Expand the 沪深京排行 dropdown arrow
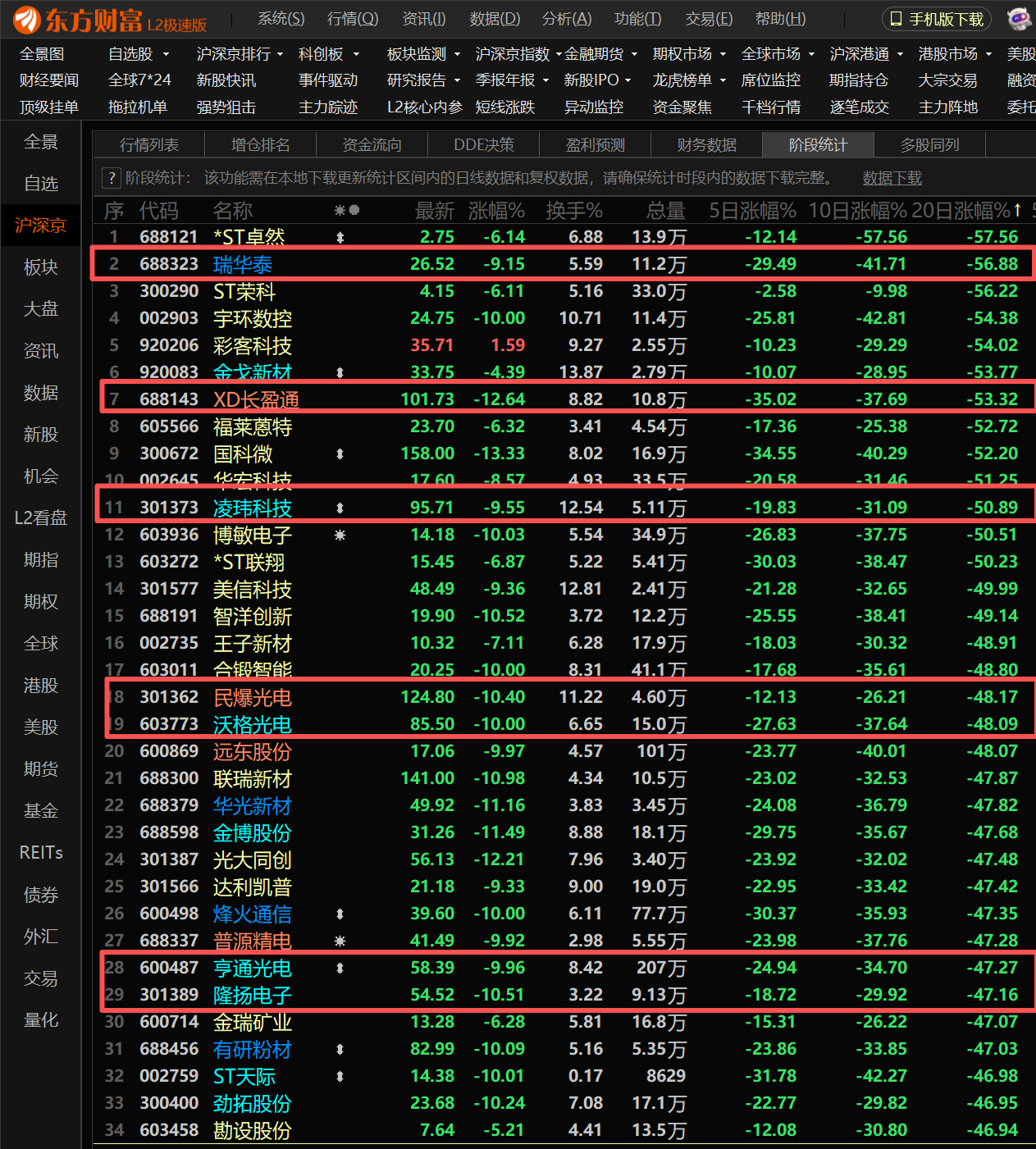This screenshot has height=1149, width=1036. (280, 55)
